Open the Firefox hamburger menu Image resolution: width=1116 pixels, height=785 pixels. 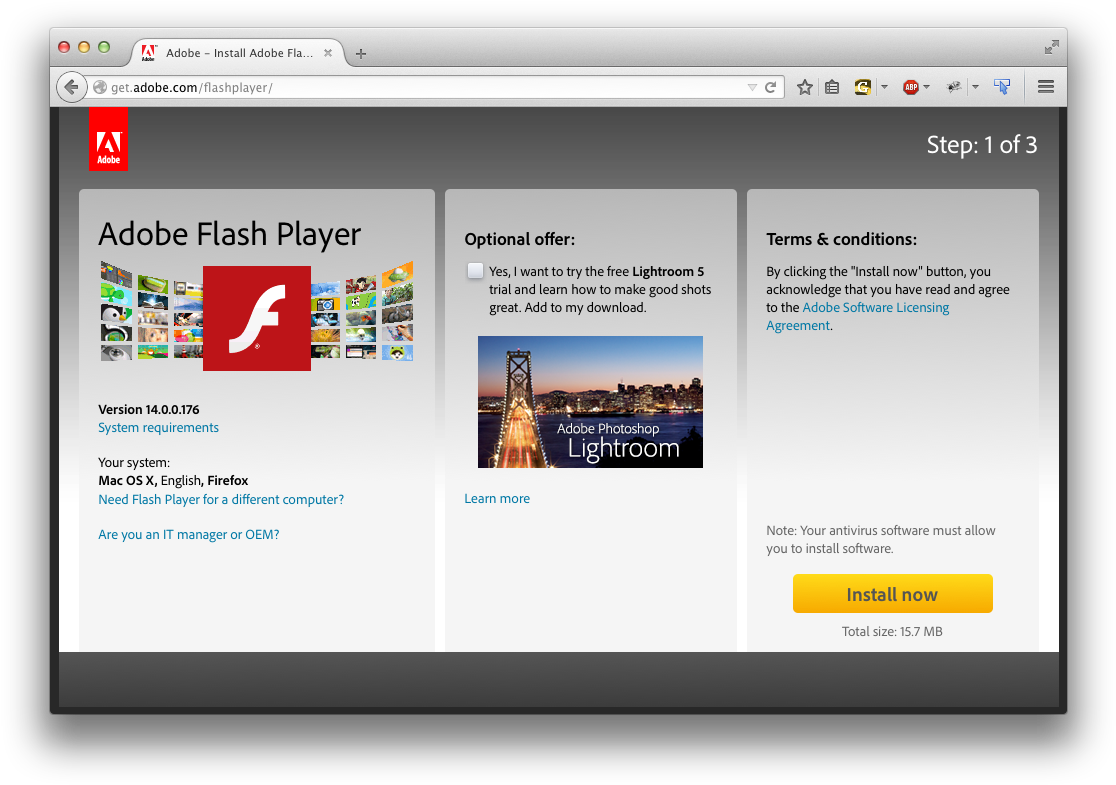point(1046,88)
